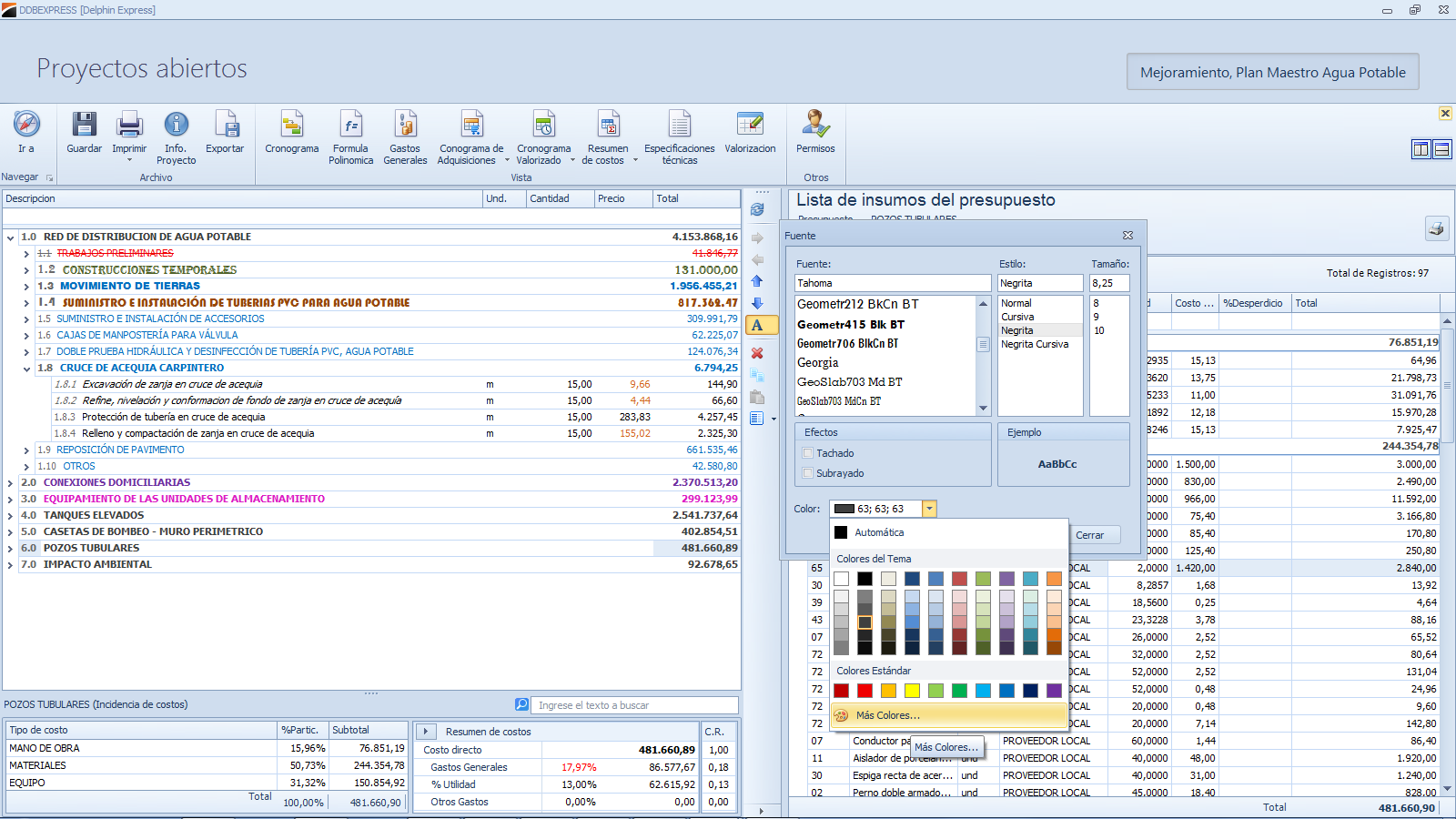The width and height of the screenshot is (1456, 819).
Task: Click the red X delete icon
Action: pyautogui.click(x=757, y=353)
